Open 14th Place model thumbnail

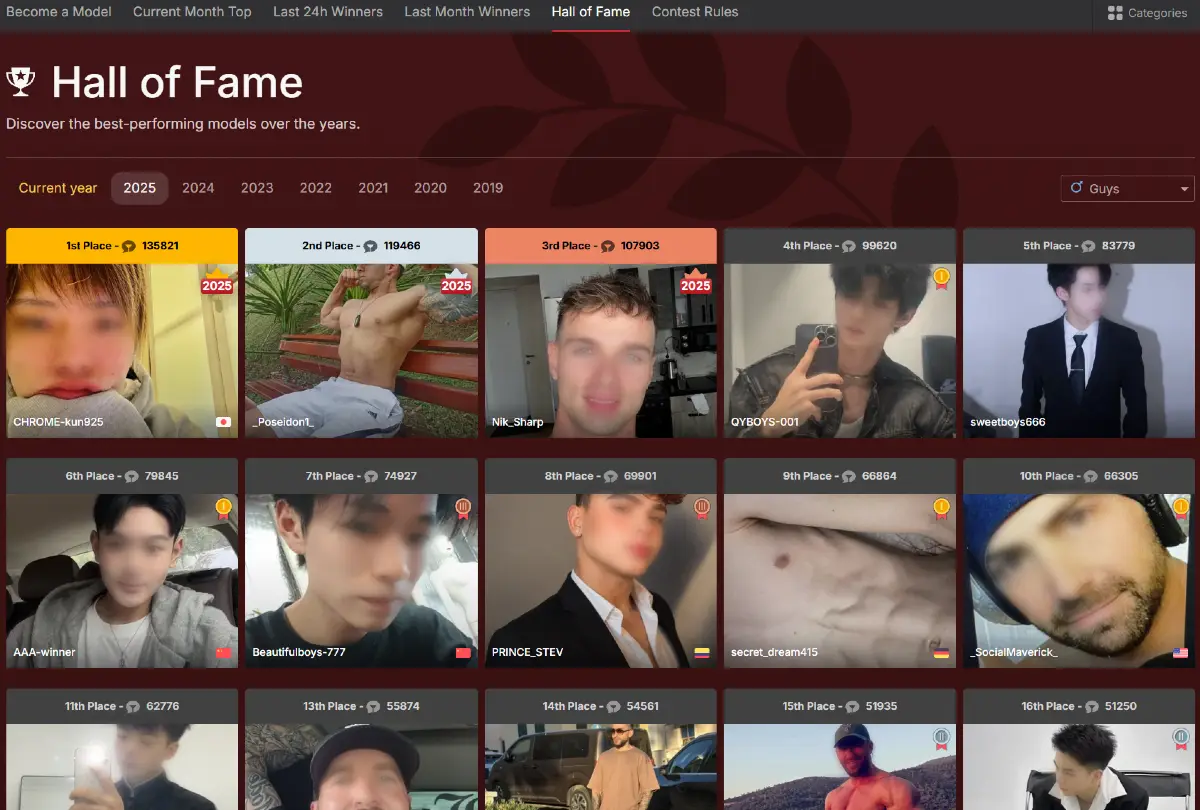pyautogui.click(x=601, y=767)
